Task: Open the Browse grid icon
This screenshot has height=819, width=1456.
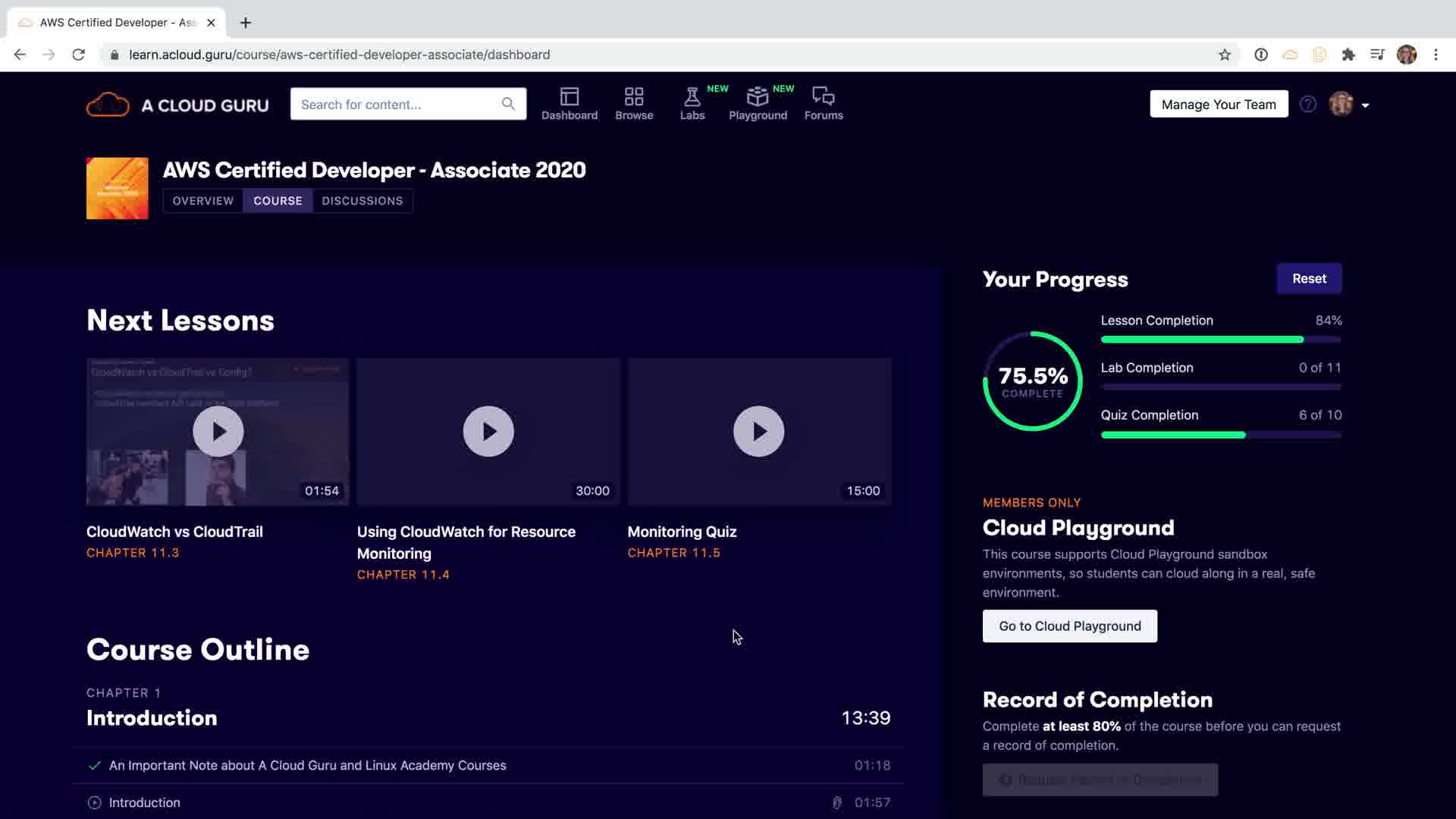Action: (634, 97)
